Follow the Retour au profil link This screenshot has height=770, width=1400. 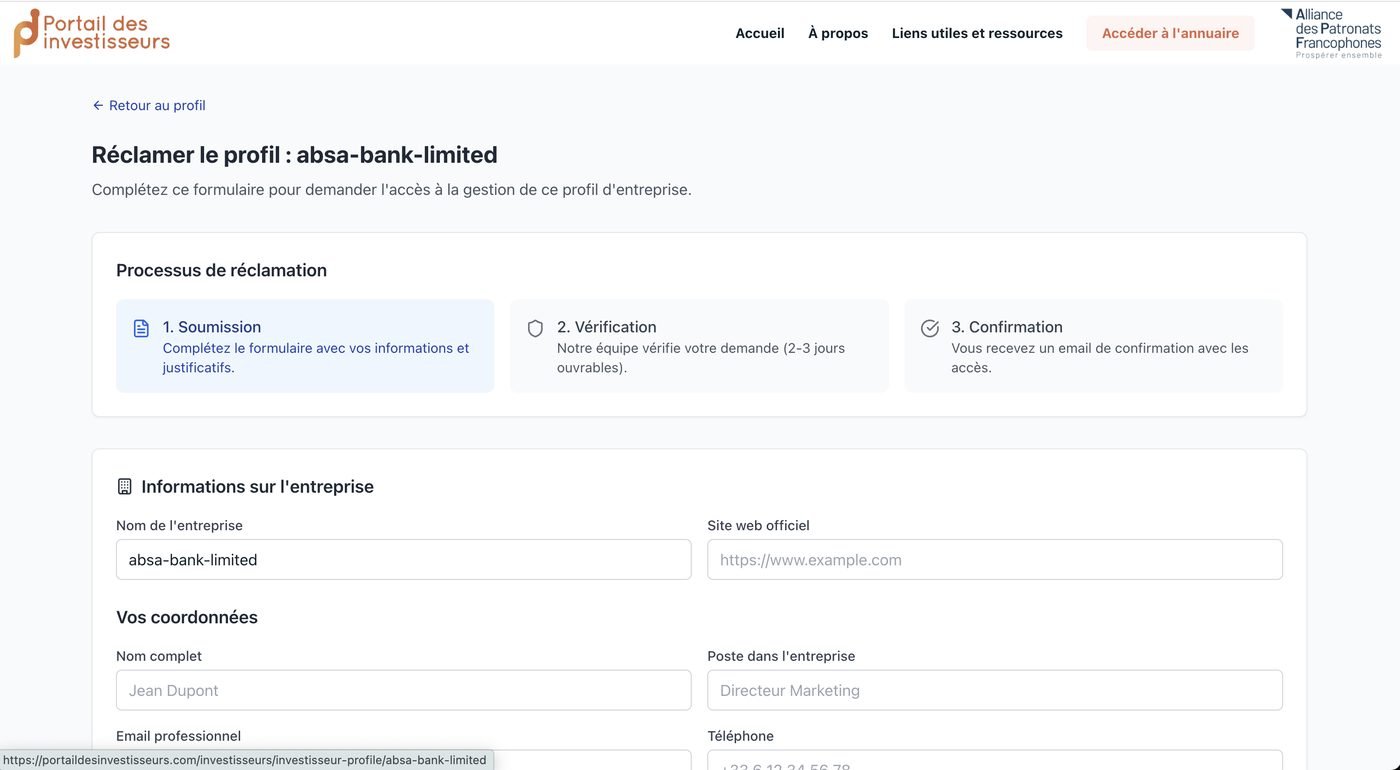(x=148, y=105)
